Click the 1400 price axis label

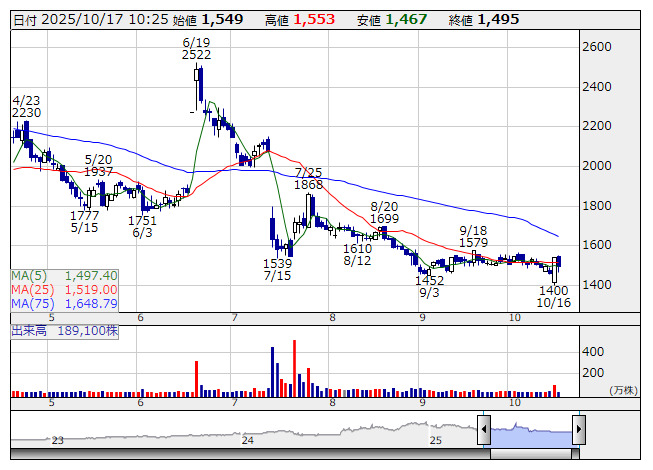tap(597, 285)
